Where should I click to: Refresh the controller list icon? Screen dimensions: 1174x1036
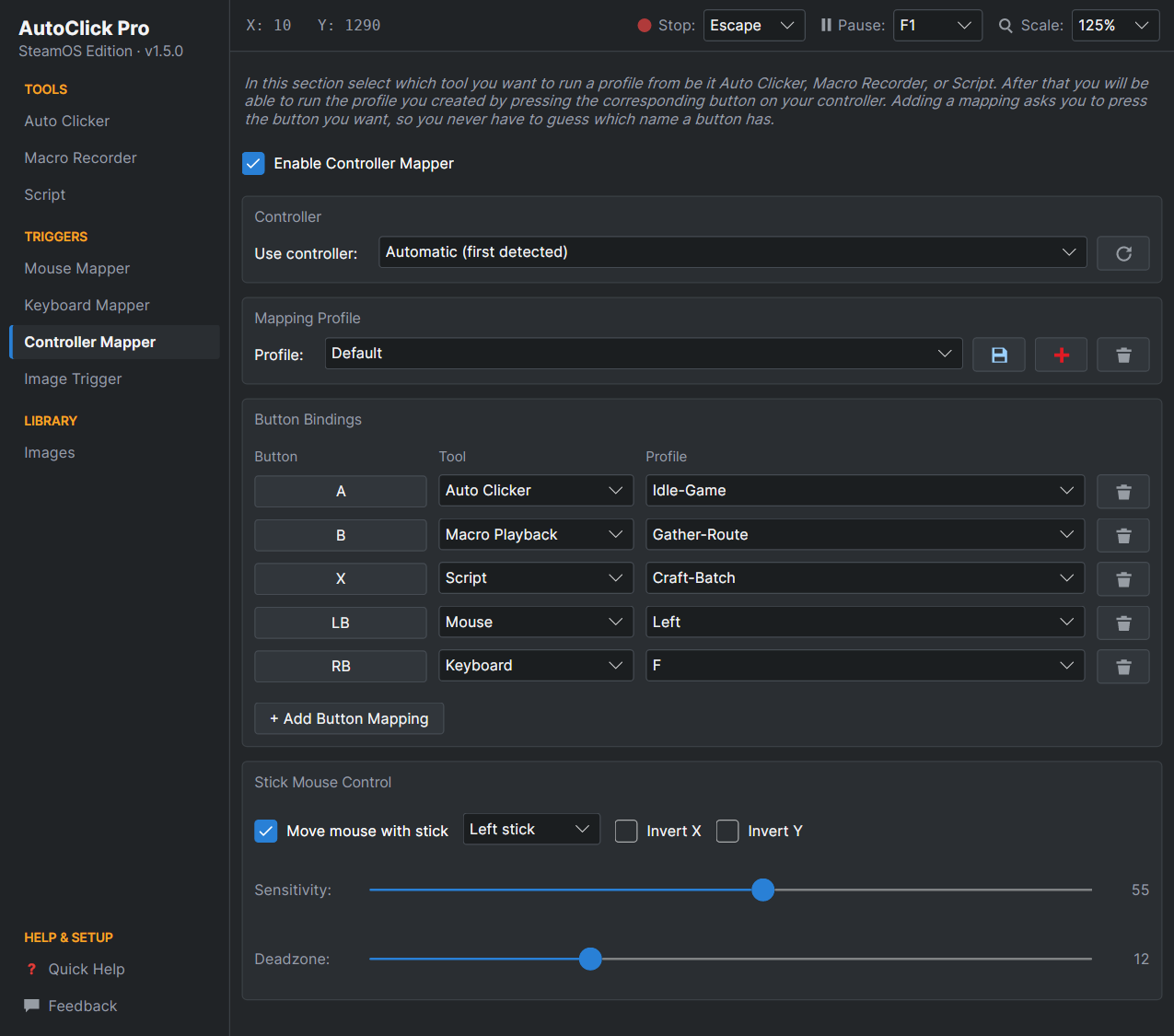click(x=1122, y=253)
